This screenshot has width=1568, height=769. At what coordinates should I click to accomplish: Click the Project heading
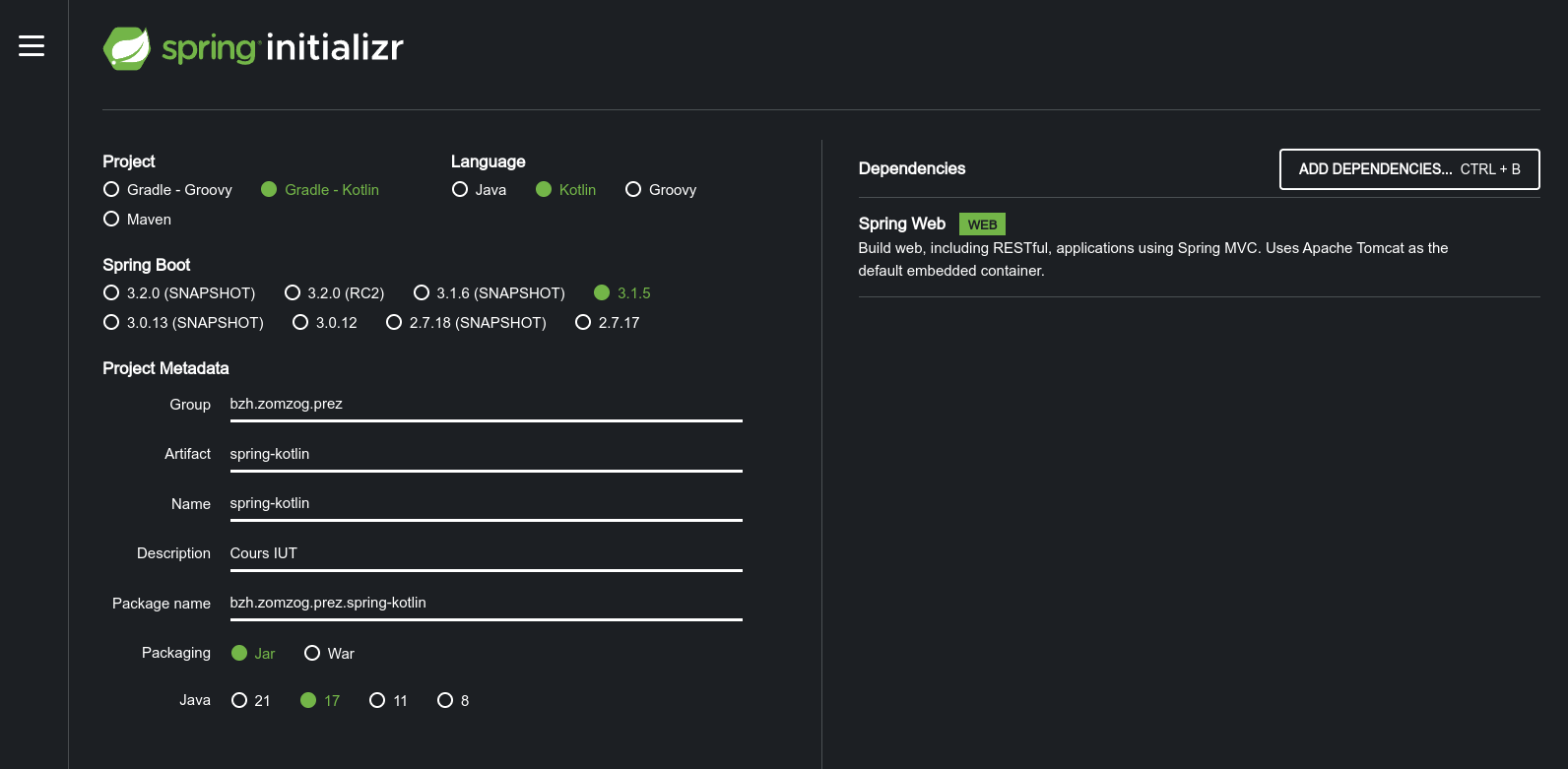click(x=128, y=161)
